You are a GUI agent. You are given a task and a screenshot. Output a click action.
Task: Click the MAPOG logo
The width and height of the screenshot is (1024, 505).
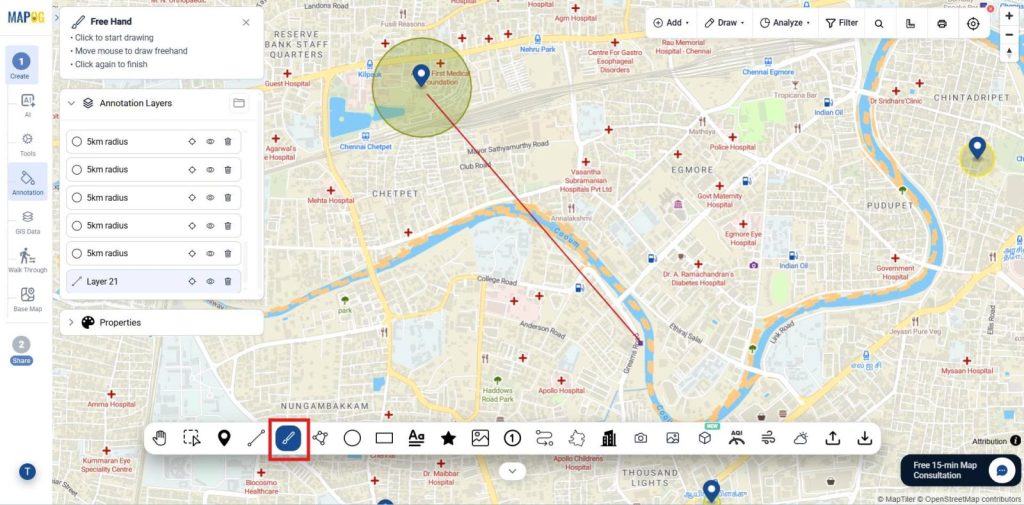click(26, 18)
